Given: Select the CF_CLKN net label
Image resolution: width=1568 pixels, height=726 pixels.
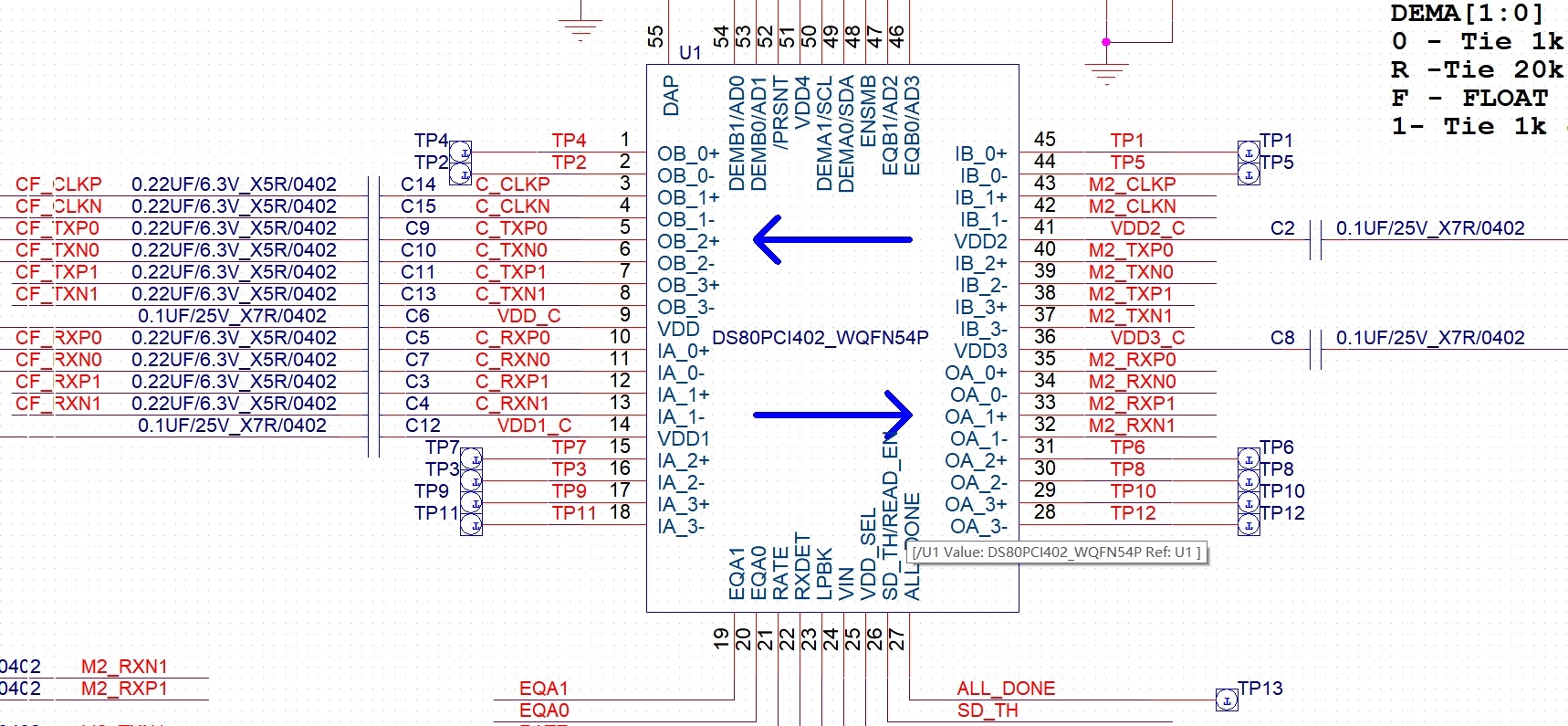Looking at the screenshot, I should 58,206.
